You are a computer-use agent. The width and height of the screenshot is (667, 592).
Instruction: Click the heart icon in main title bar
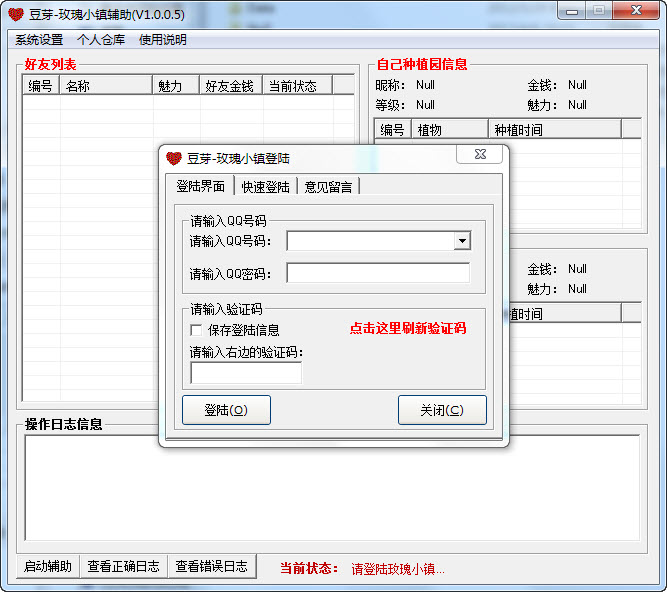tap(16, 14)
